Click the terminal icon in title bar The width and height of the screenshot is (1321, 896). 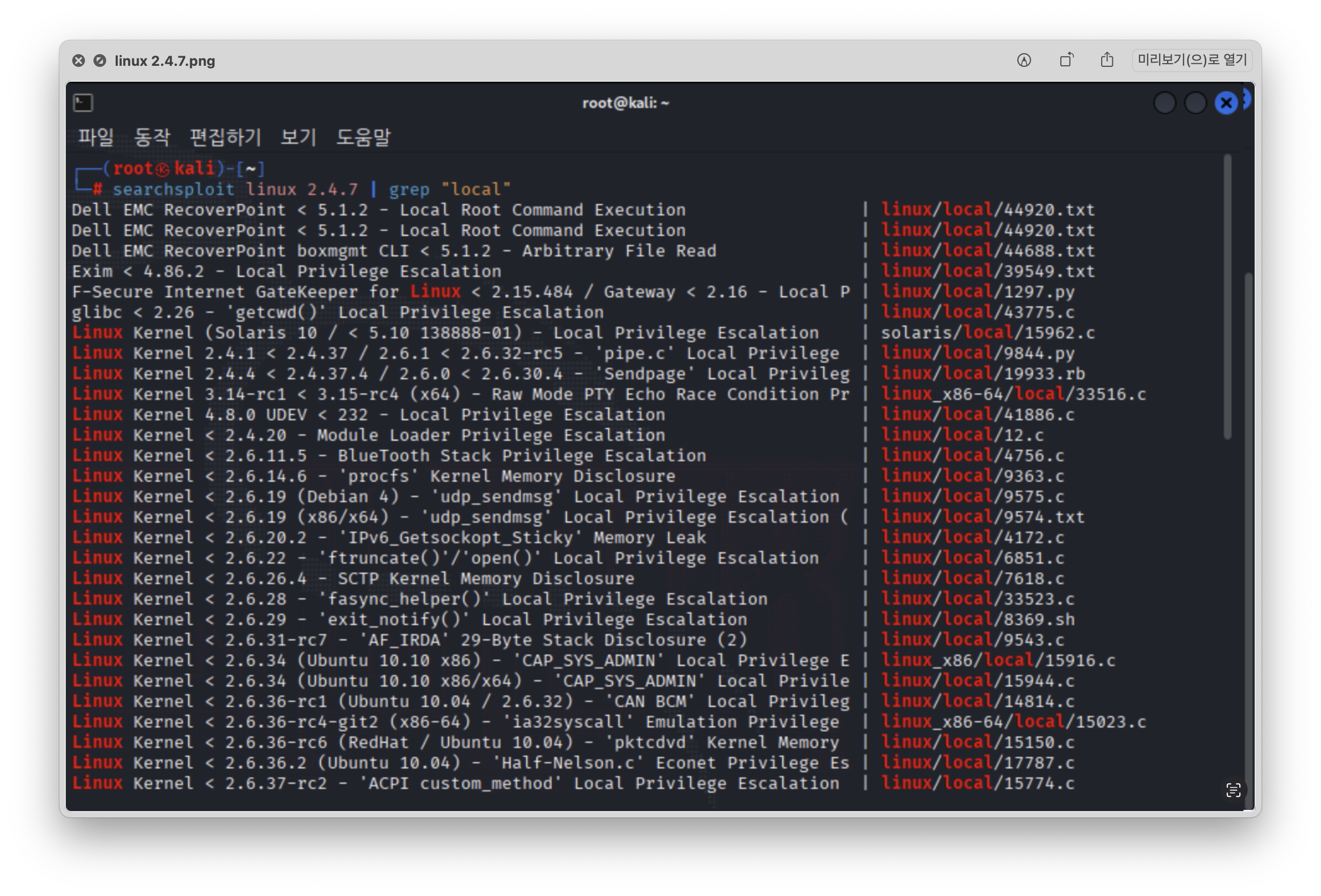(x=83, y=103)
